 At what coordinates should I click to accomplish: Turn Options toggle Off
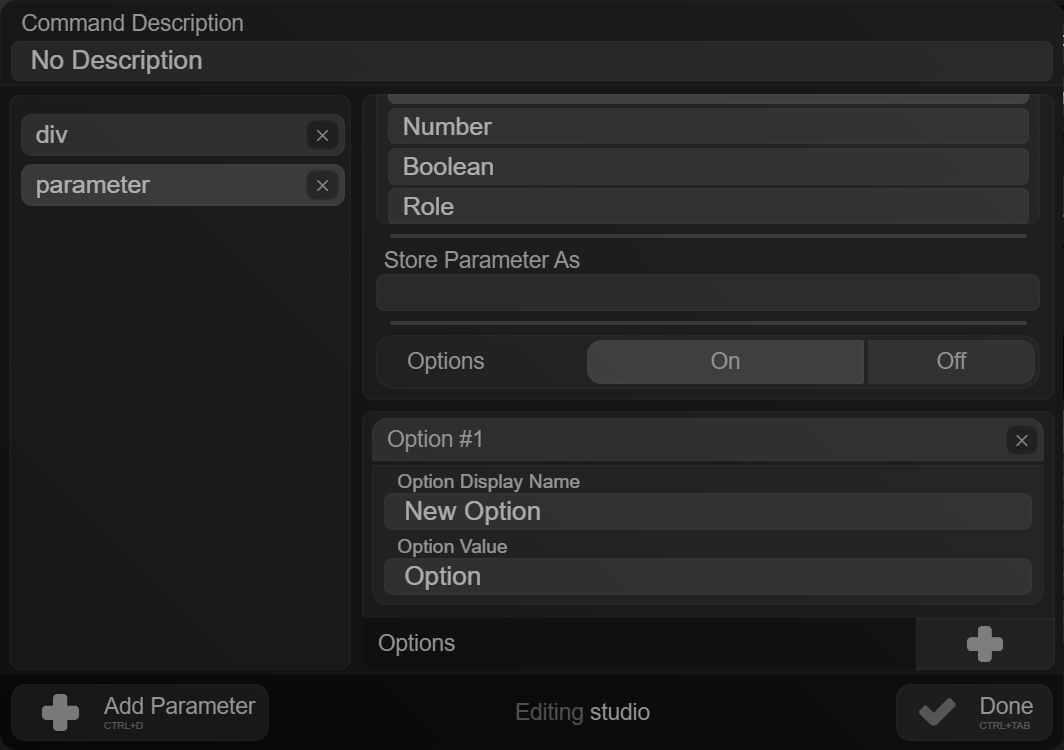pos(950,361)
